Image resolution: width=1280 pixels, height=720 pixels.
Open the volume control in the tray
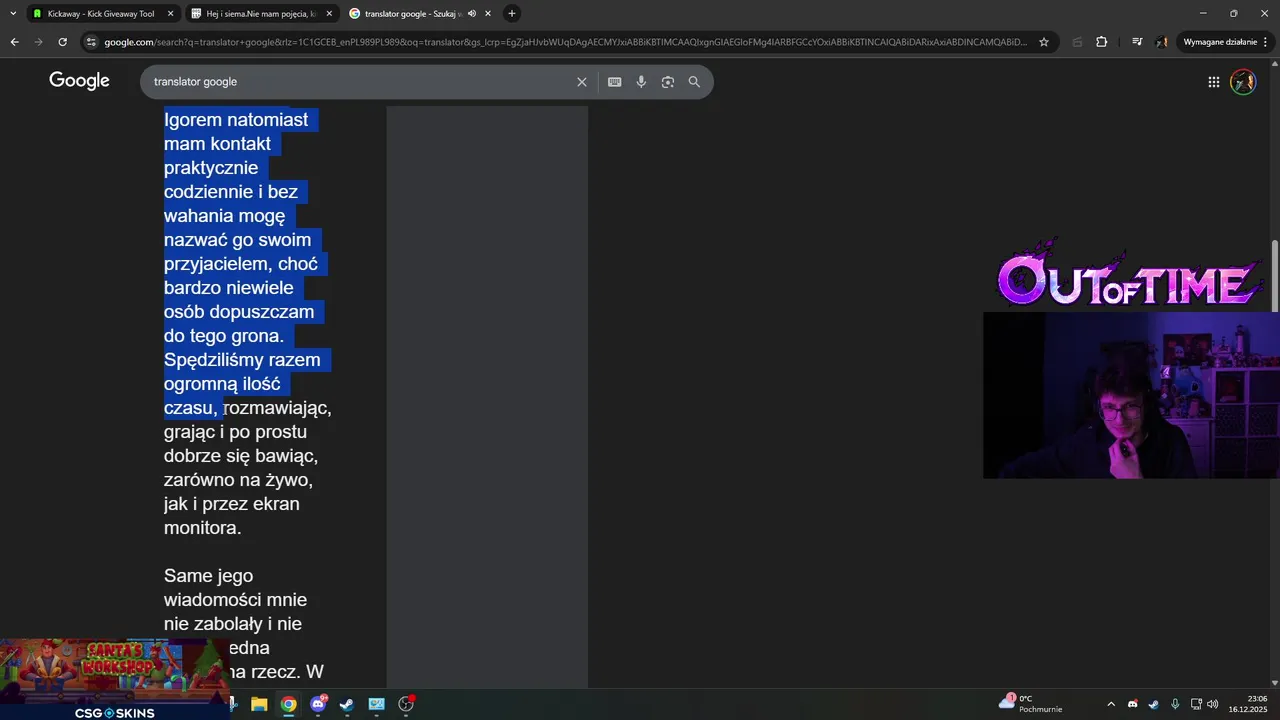coord(1213,704)
